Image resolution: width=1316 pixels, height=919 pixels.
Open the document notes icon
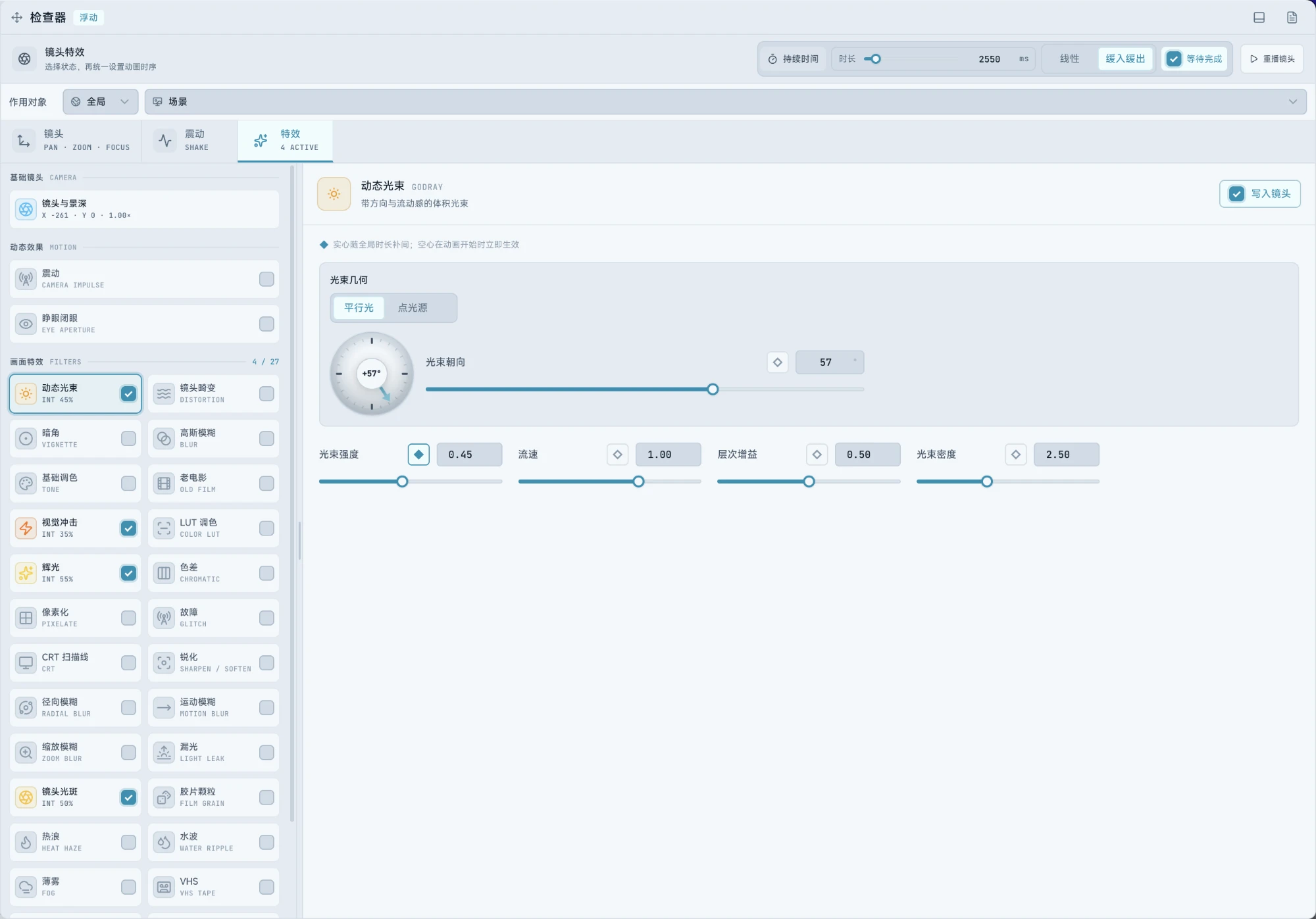coord(1292,18)
